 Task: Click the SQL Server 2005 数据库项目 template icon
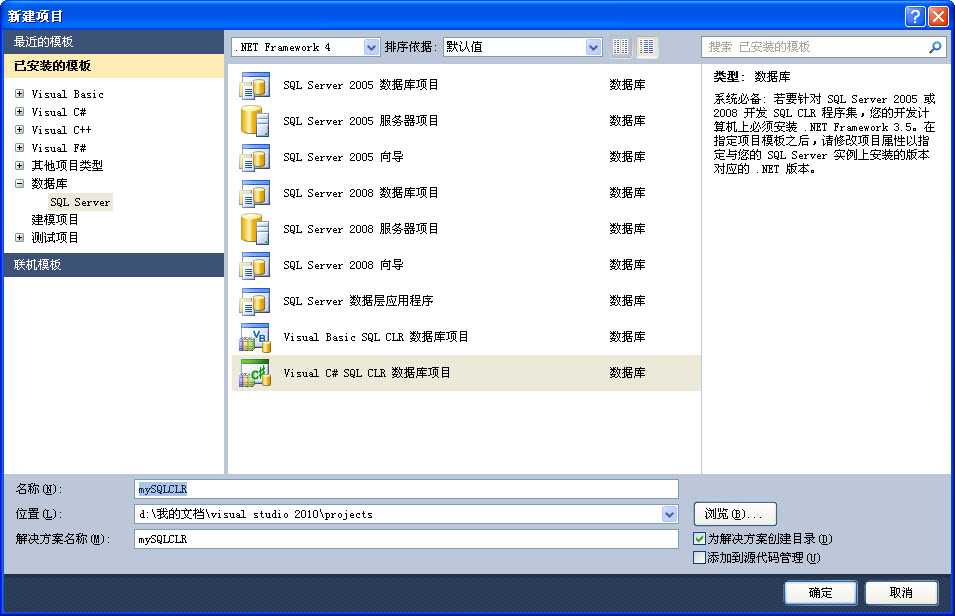255,85
